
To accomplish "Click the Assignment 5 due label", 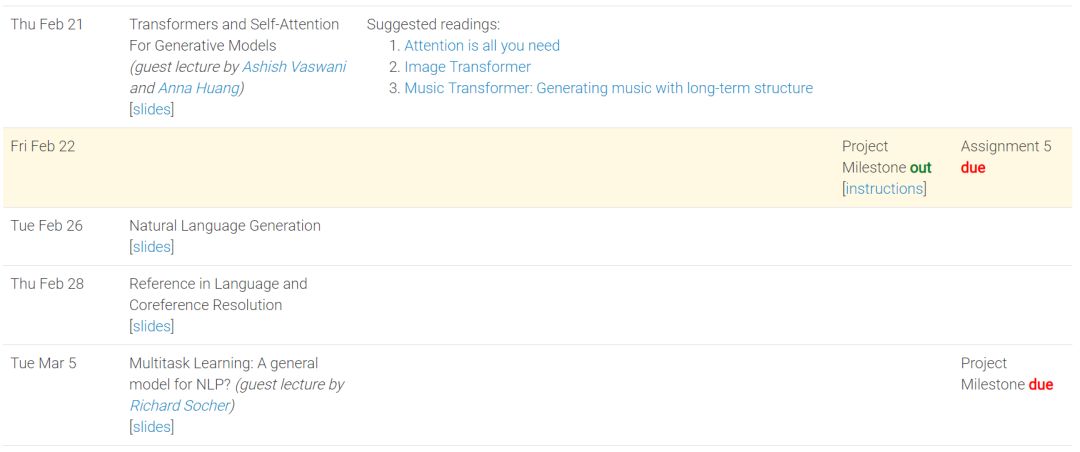I will click(x=1006, y=157).
